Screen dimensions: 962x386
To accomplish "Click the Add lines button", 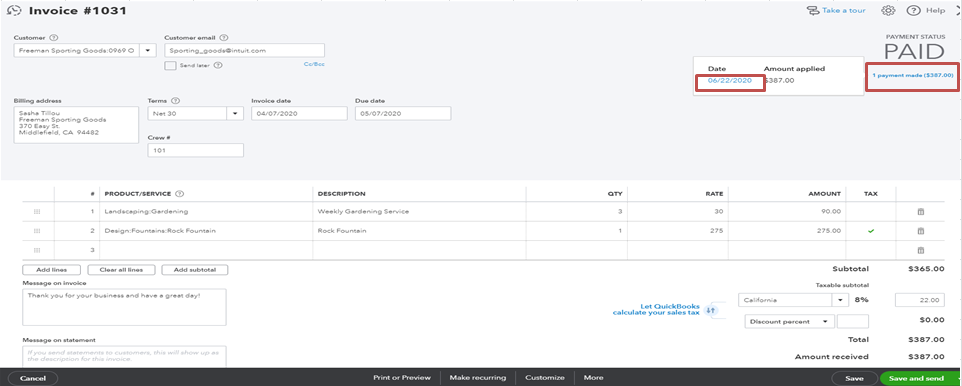I will pos(52,270).
